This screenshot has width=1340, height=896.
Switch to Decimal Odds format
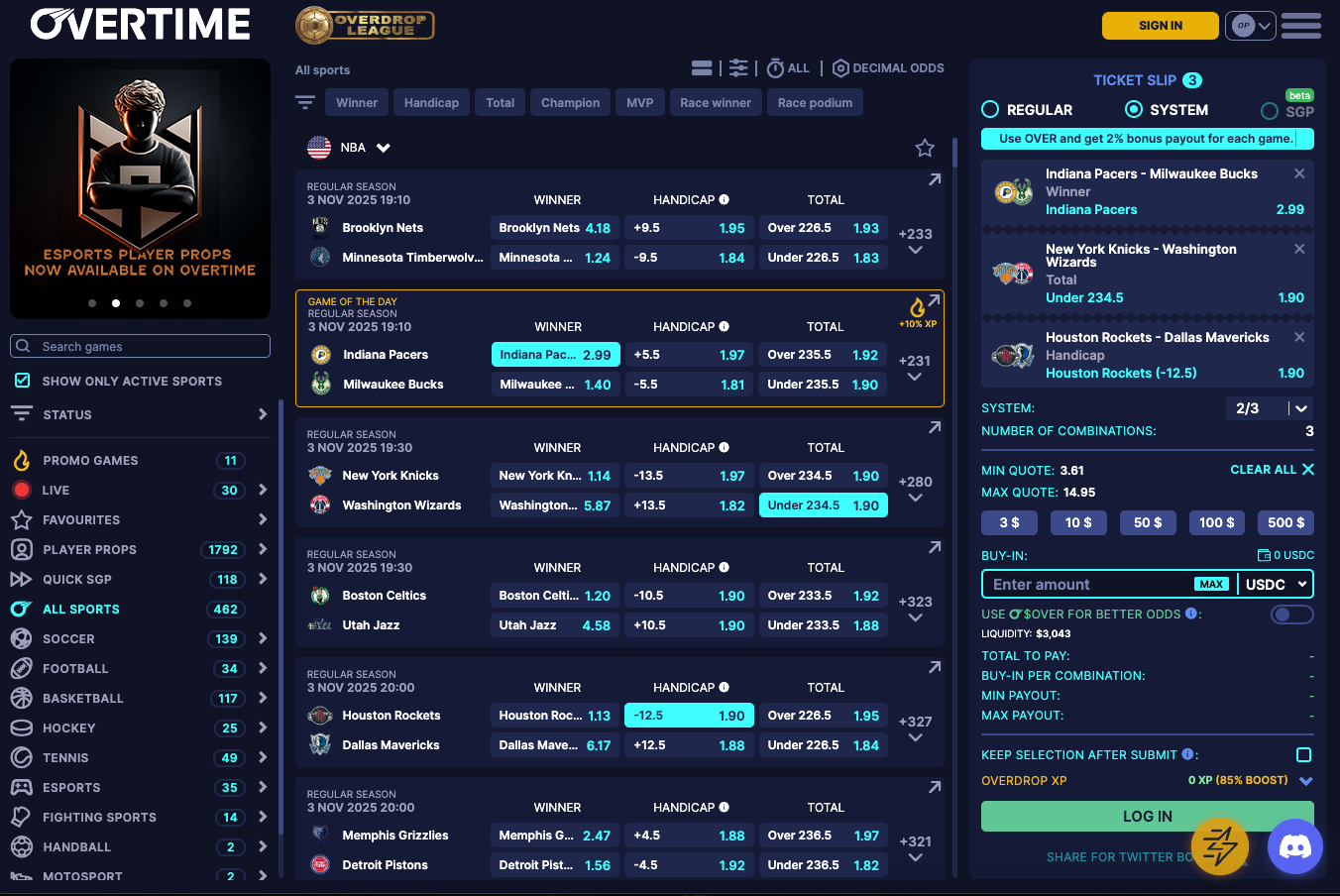coord(888,68)
